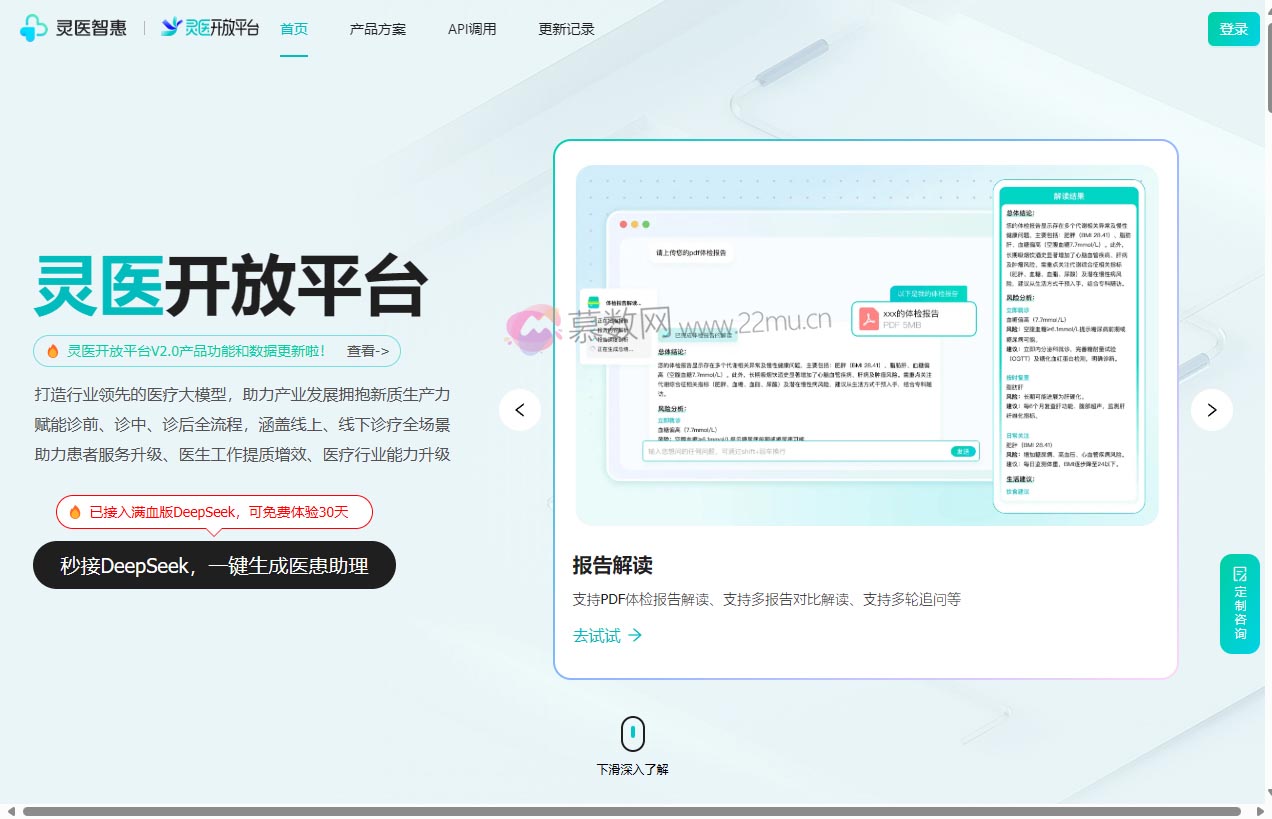The image size is (1272, 819).
Task: Click the flame icon beside V2.0 update notice
Action: tap(53, 351)
